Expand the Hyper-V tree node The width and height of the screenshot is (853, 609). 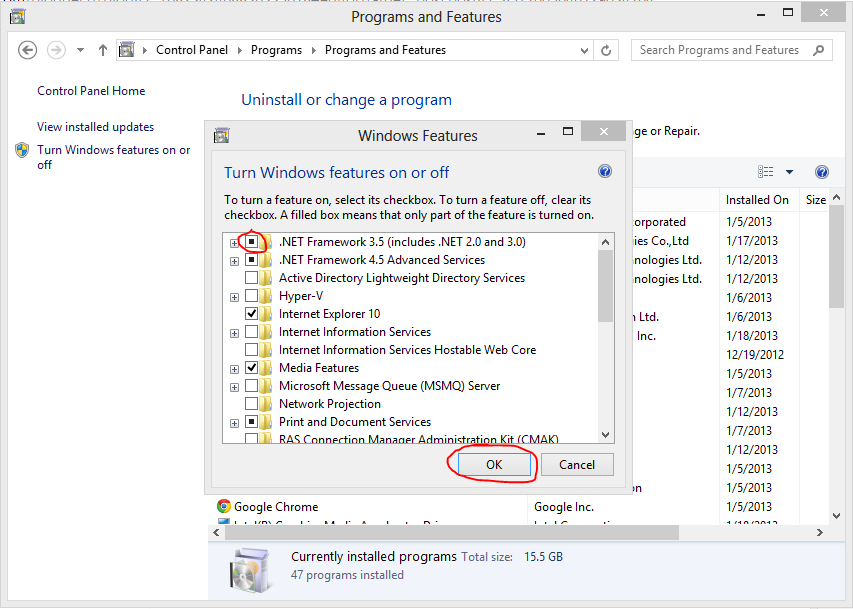point(234,297)
